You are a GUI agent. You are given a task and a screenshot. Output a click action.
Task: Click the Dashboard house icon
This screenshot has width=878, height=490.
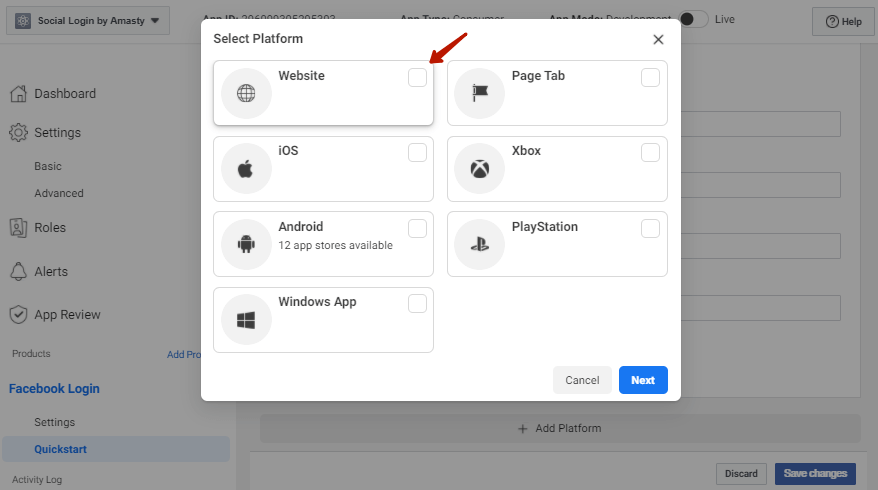pyautogui.click(x=18, y=94)
